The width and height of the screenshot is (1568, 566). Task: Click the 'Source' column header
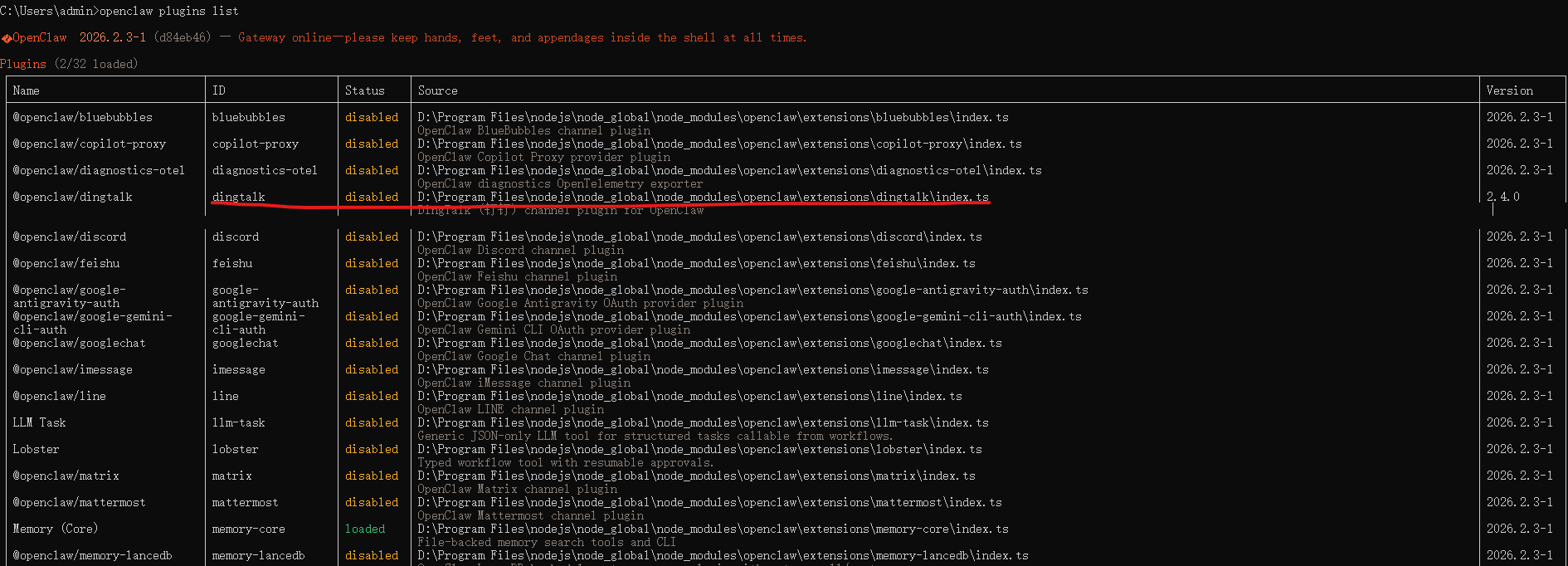point(438,90)
